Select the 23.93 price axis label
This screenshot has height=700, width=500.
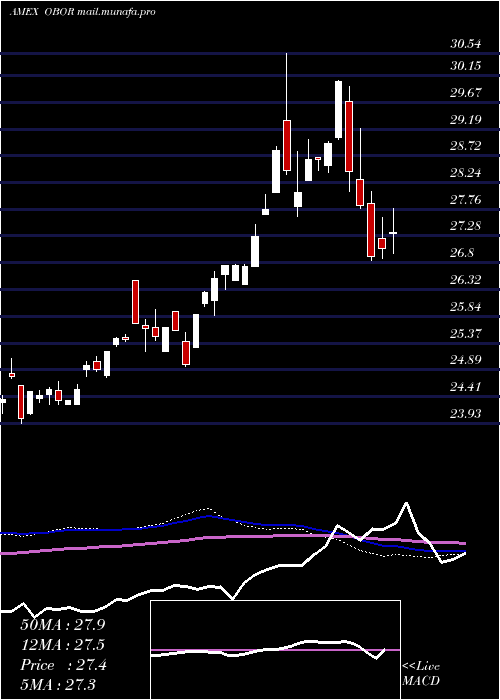[466, 413]
